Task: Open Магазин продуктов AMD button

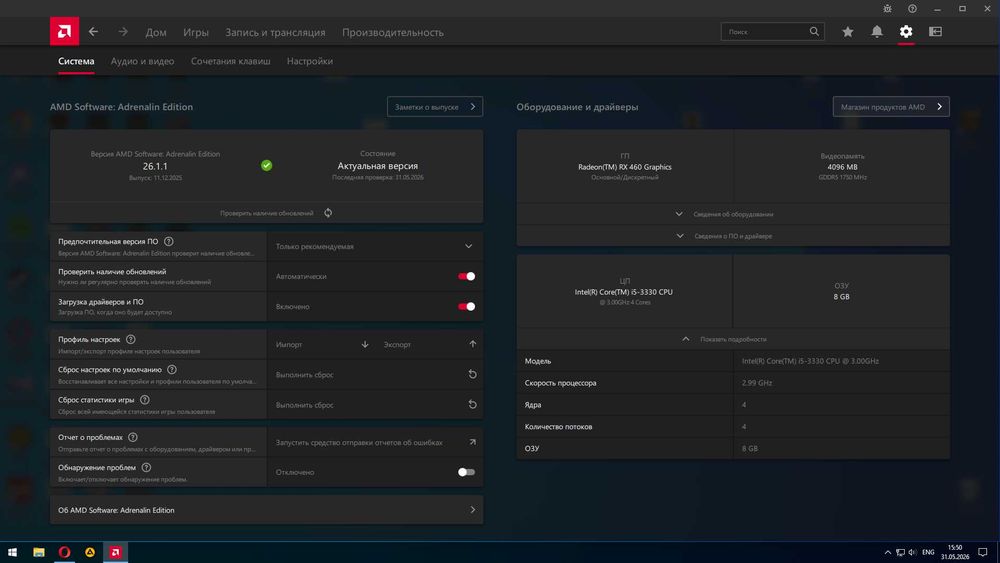Action: coord(891,106)
